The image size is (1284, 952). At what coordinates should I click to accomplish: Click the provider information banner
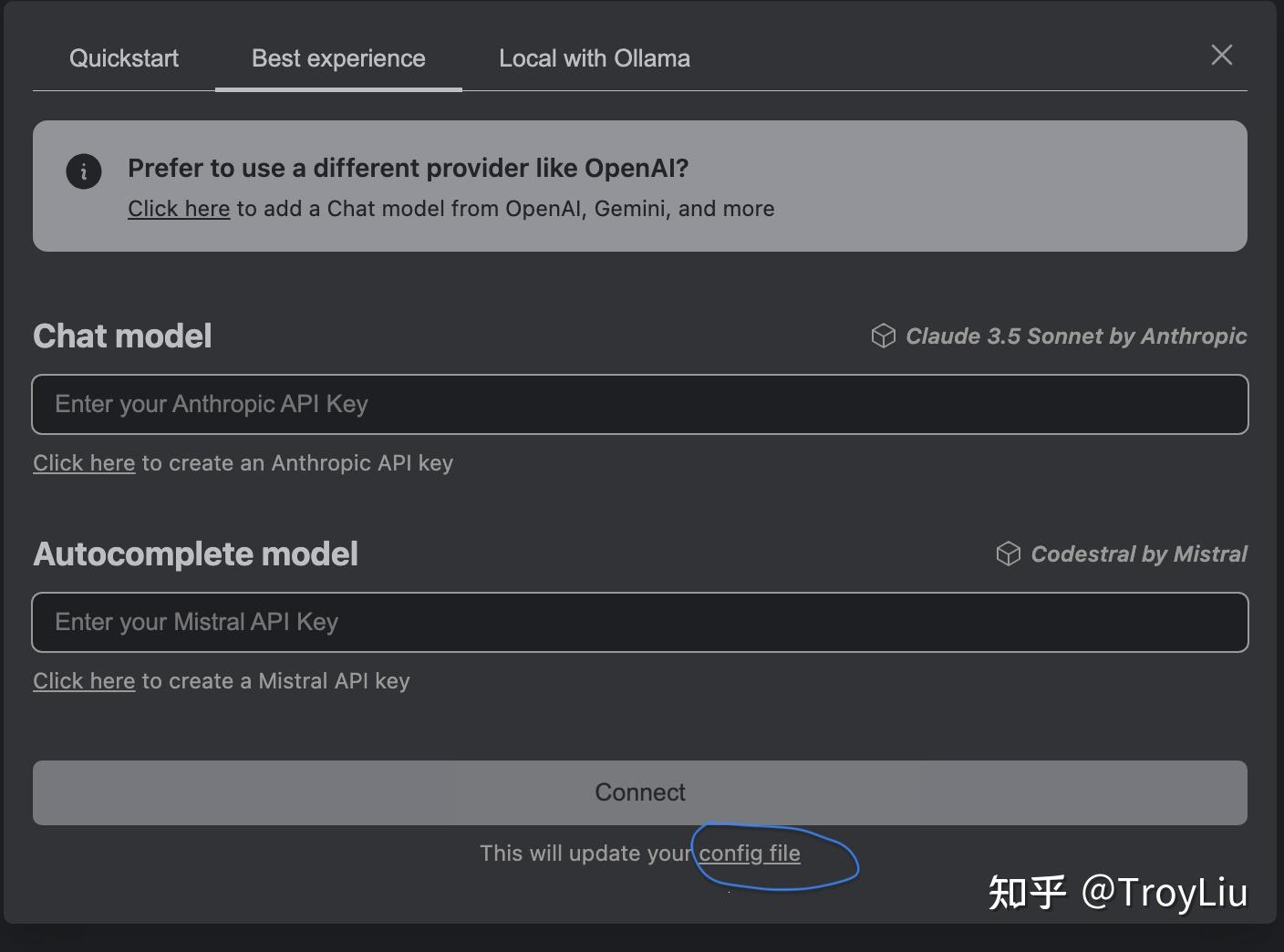coord(640,186)
